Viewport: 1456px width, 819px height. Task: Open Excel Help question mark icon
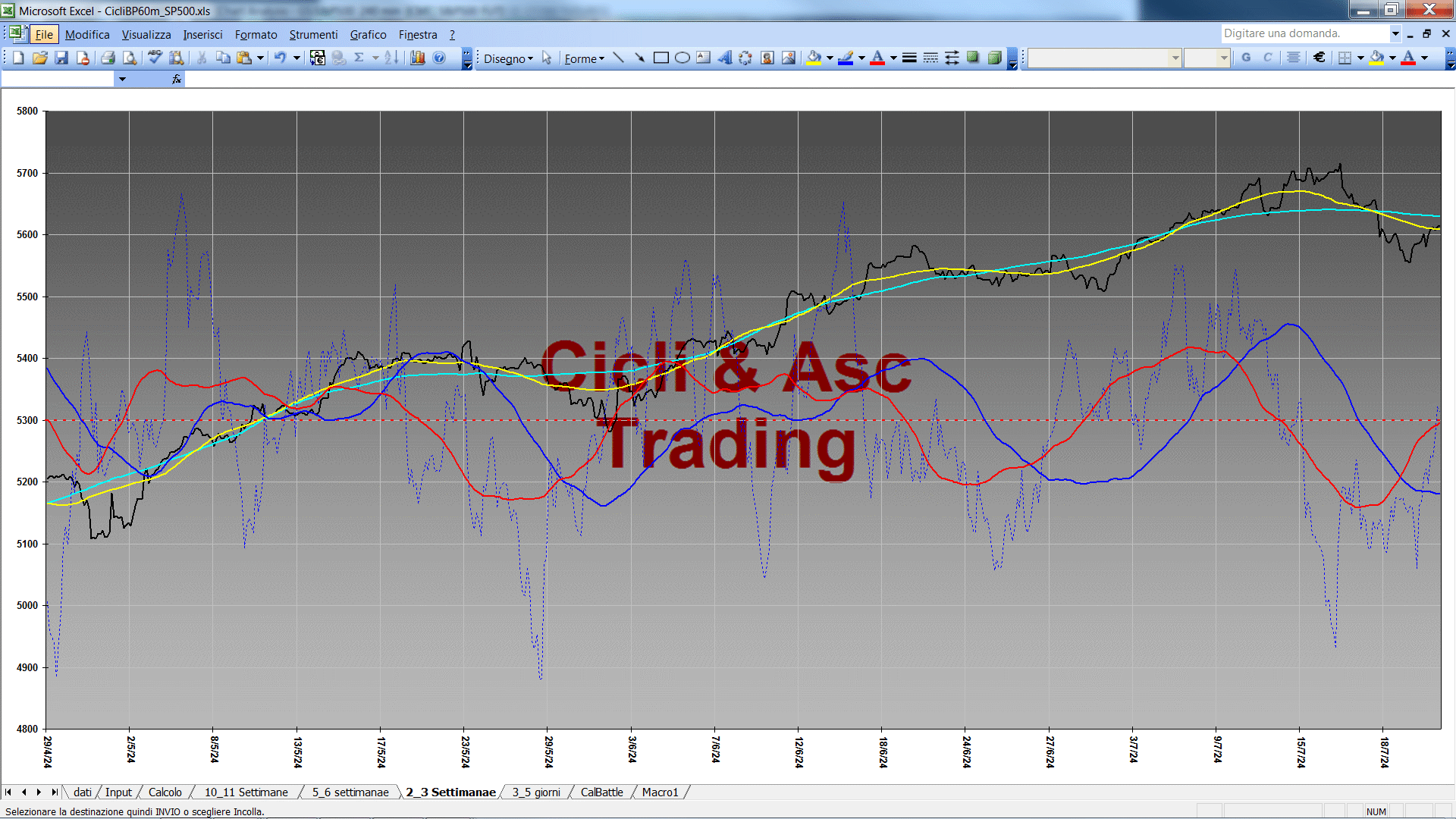pos(439,58)
